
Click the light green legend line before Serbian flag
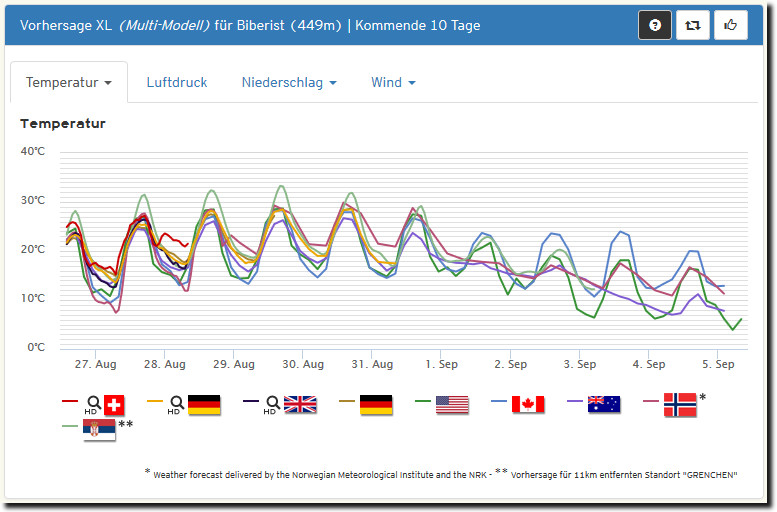coord(70,426)
